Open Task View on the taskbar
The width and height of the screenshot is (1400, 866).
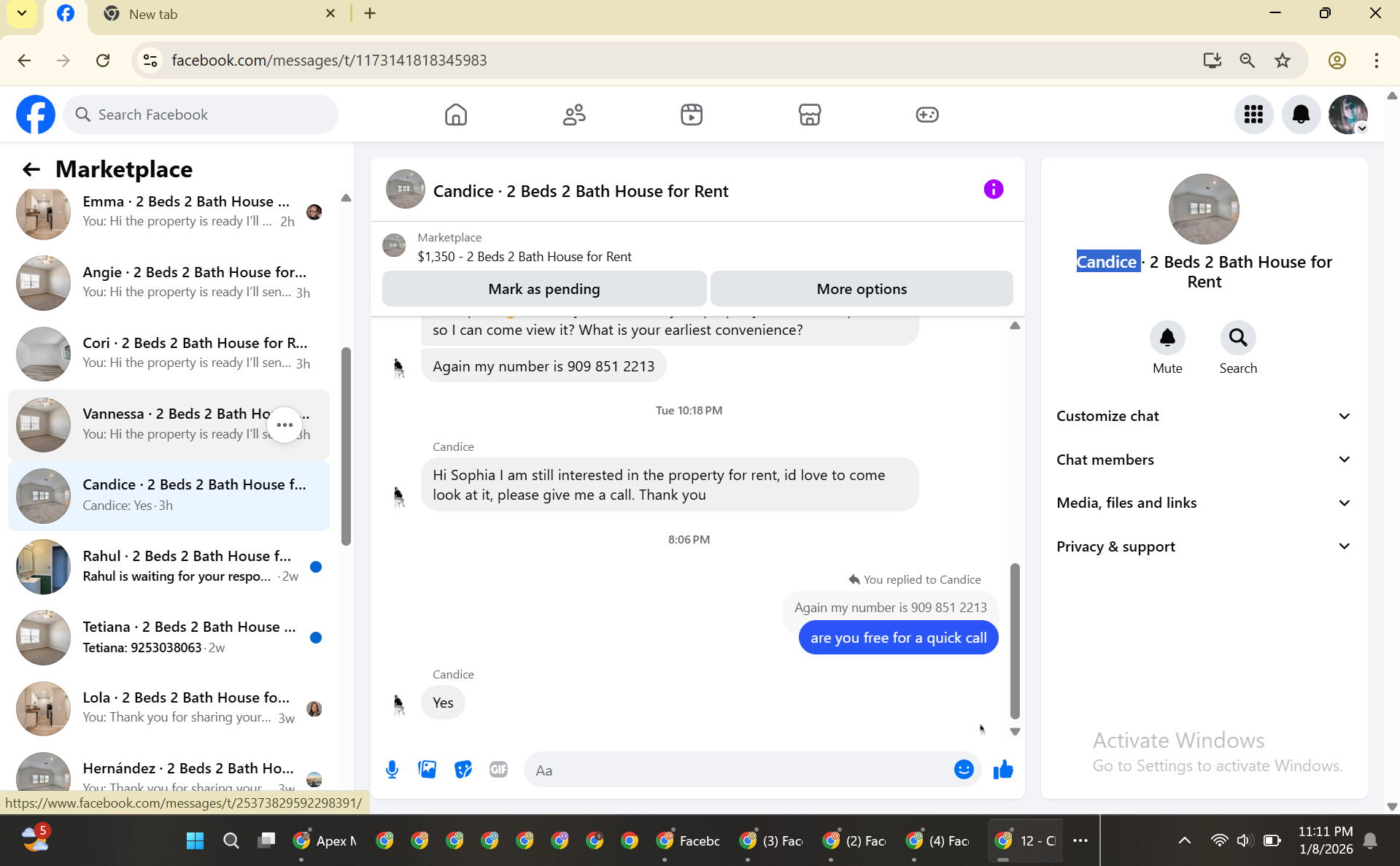(x=266, y=840)
